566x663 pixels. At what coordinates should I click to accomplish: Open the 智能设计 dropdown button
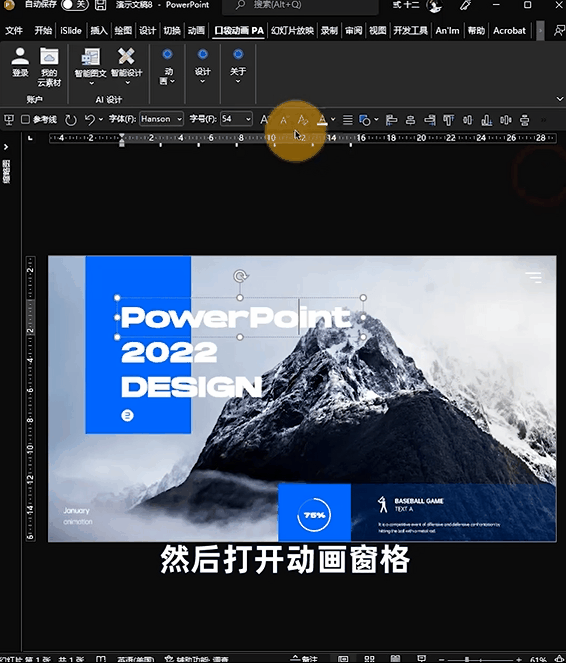(126, 67)
